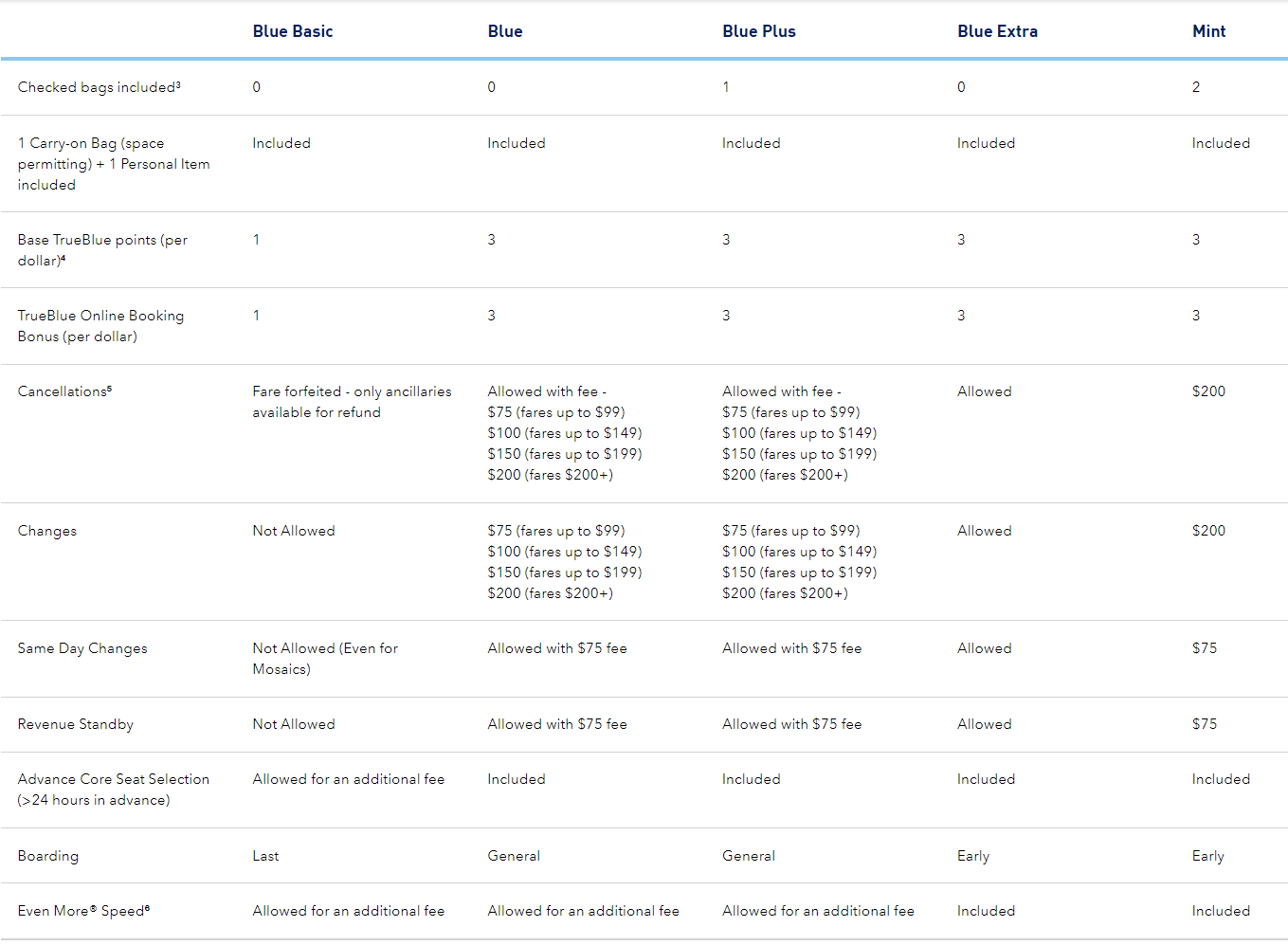Click Blue Basic base TrueBlue points '1'
1288x945 pixels.
(x=256, y=240)
